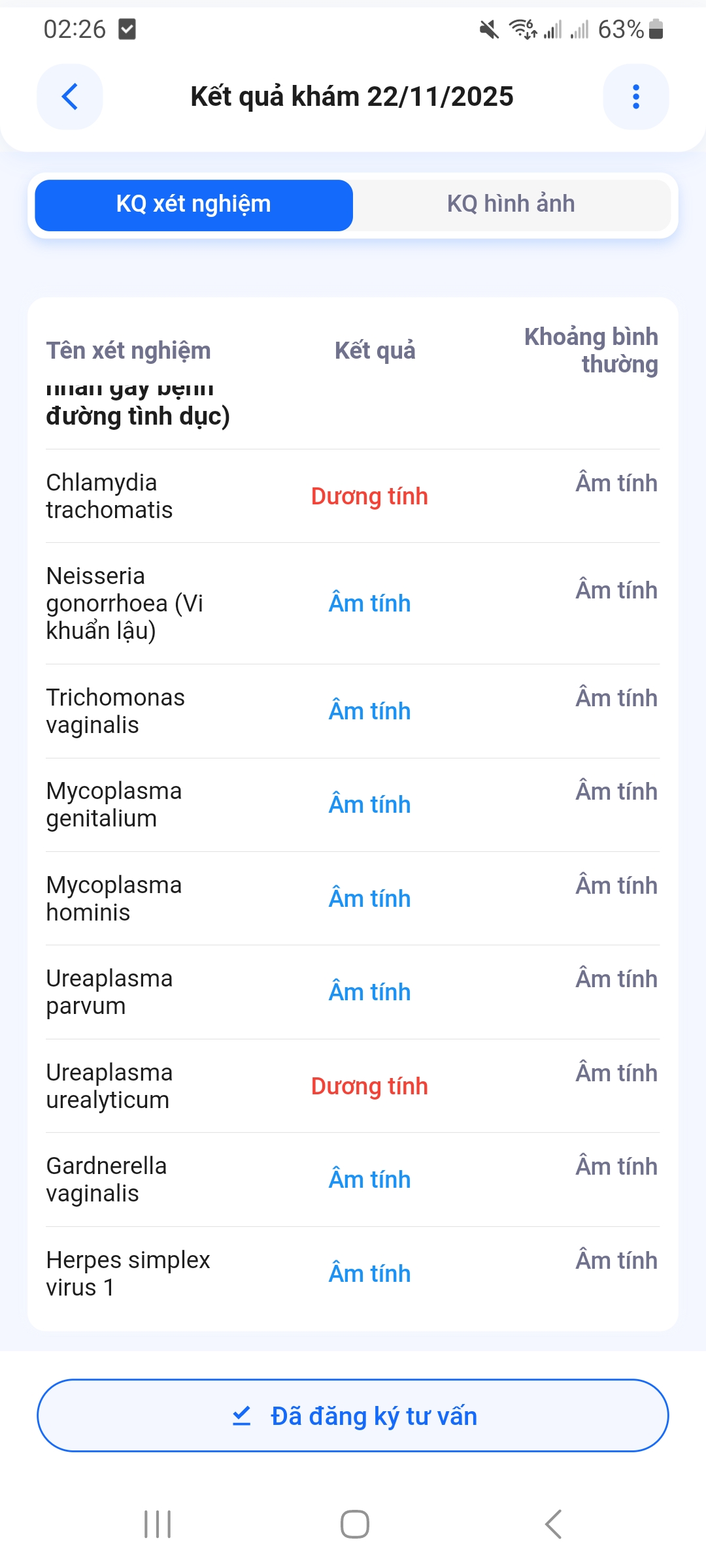
Task: Tap the checkmark icon in consultation button
Action: coord(242,1416)
